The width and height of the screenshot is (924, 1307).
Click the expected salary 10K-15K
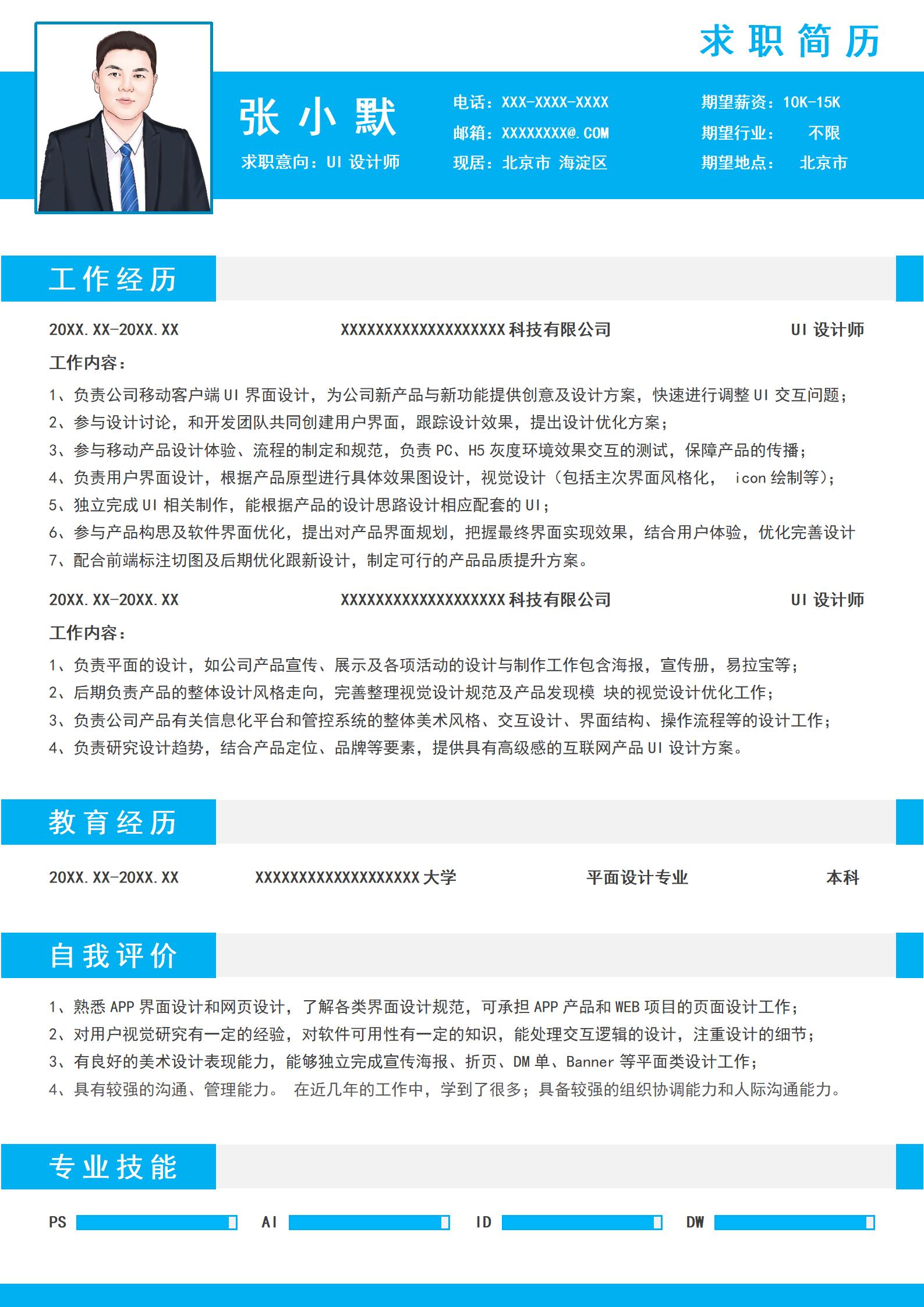(x=811, y=102)
